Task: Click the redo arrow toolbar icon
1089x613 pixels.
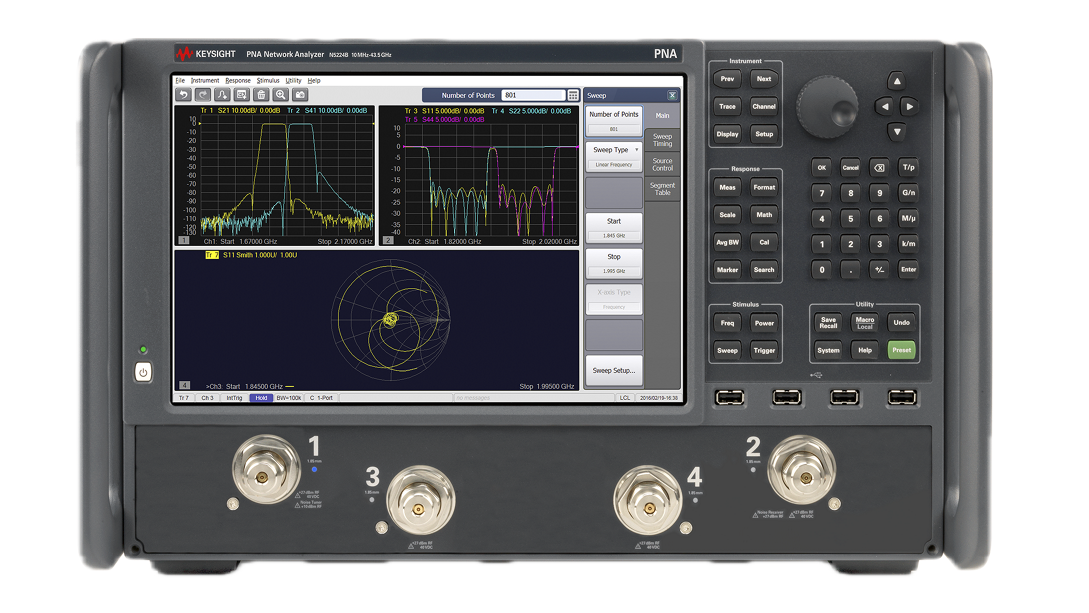Action: [203, 95]
